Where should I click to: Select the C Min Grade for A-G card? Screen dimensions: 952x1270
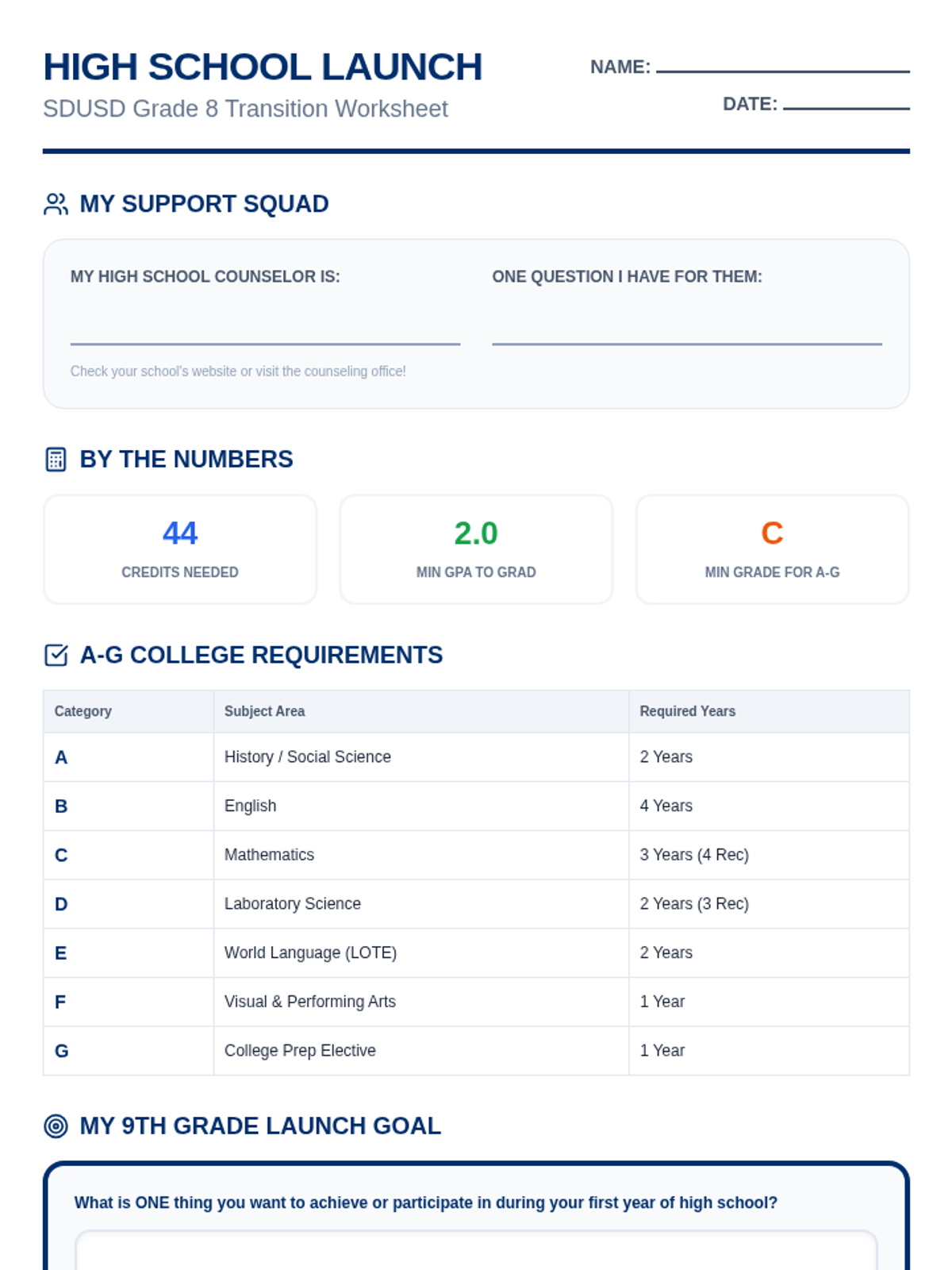click(772, 549)
